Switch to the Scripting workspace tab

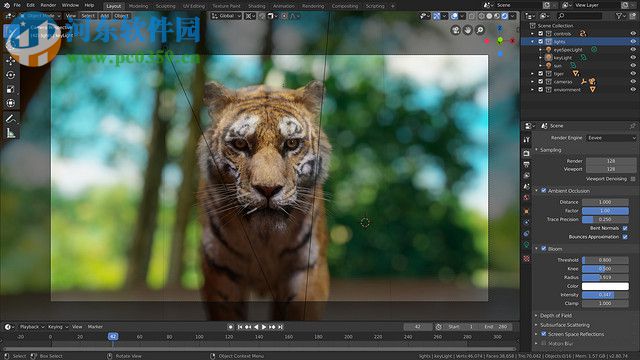click(375, 6)
